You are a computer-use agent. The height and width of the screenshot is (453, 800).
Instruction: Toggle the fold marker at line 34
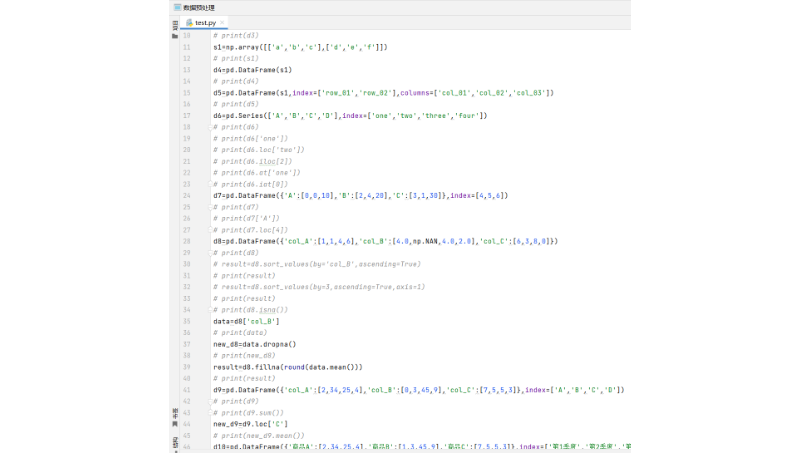[x=210, y=310]
